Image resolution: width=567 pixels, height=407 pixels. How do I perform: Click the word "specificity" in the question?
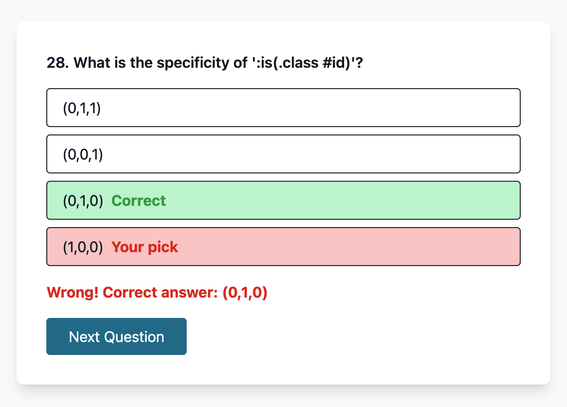point(195,63)
